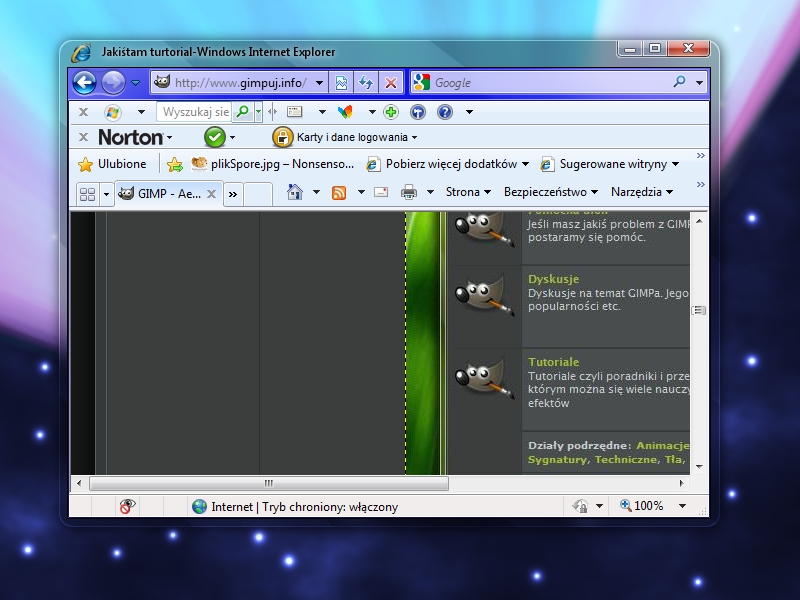The height and width of the screenshot is (600, 800).
Task: Show more favorites bar items chevron
Action: tap(701, 155)
